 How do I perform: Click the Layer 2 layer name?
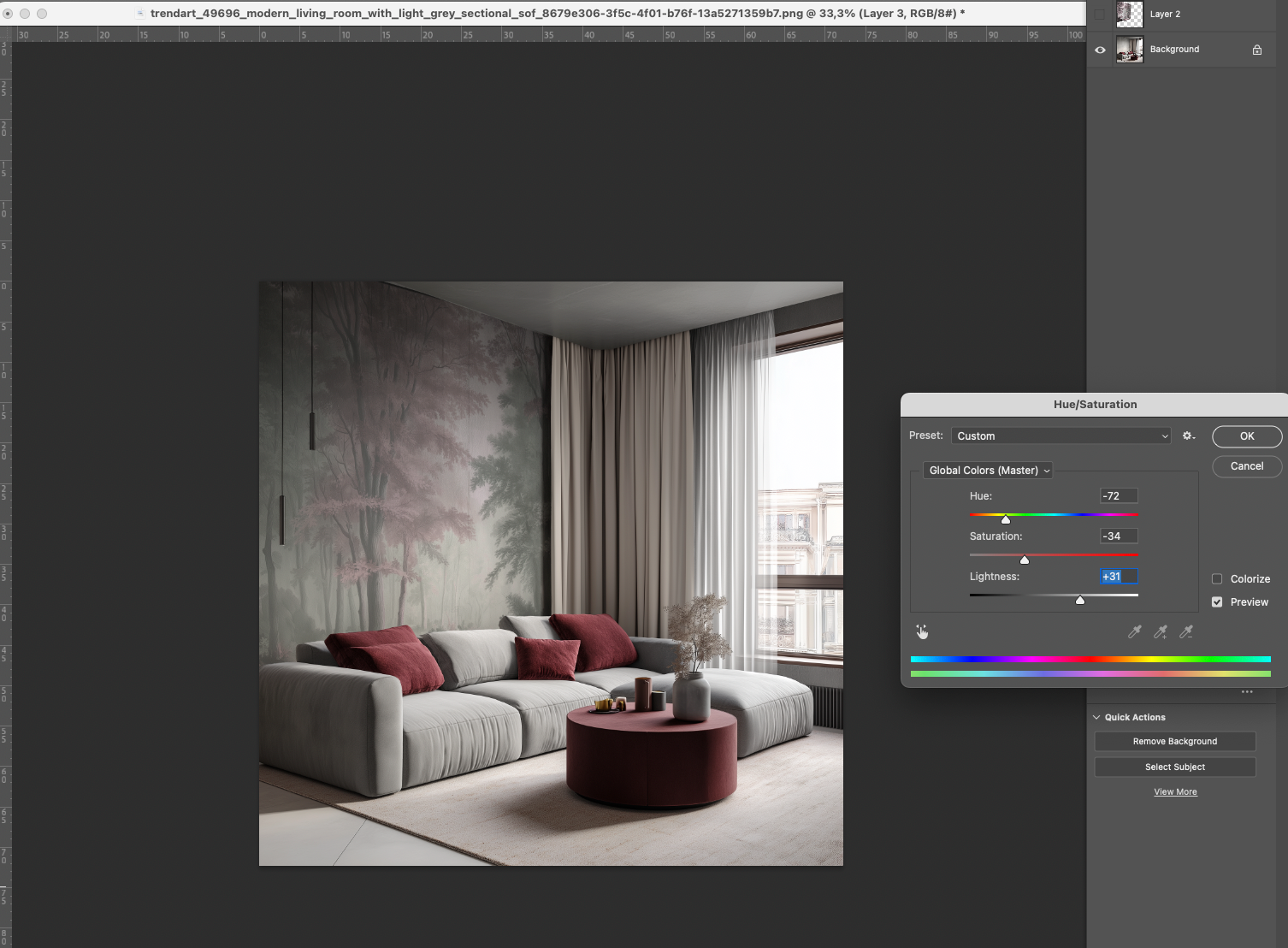[x=1165, y=15]
